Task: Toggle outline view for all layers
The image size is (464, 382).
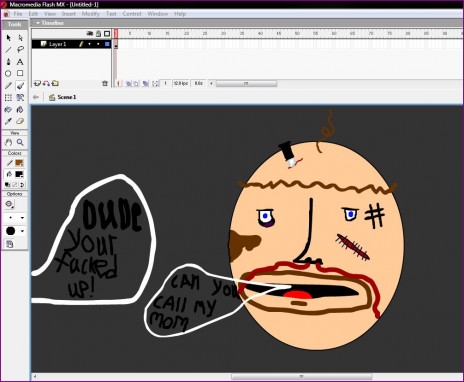Action: (107, 34)
